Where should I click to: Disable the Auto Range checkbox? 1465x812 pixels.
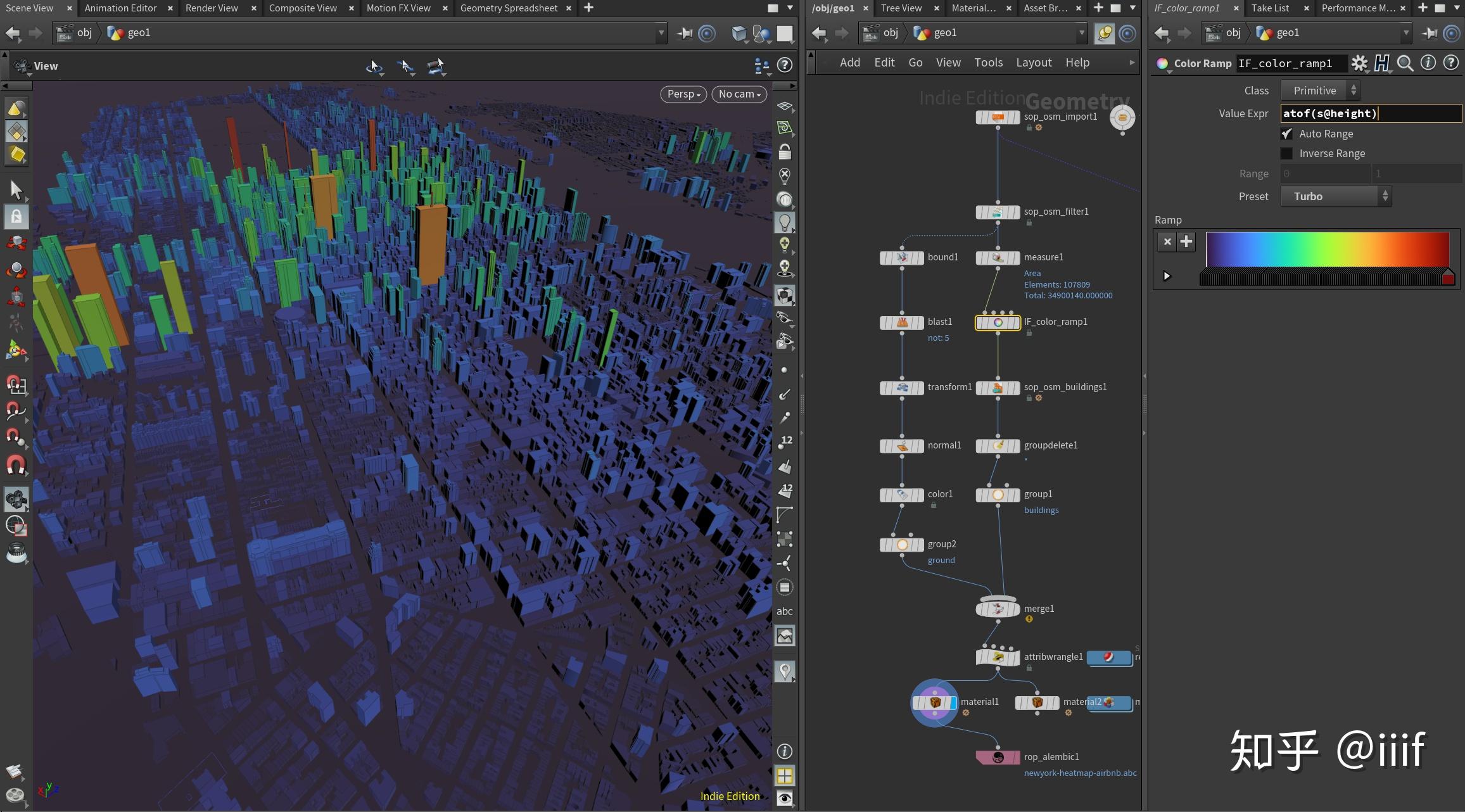point(1286,134)
